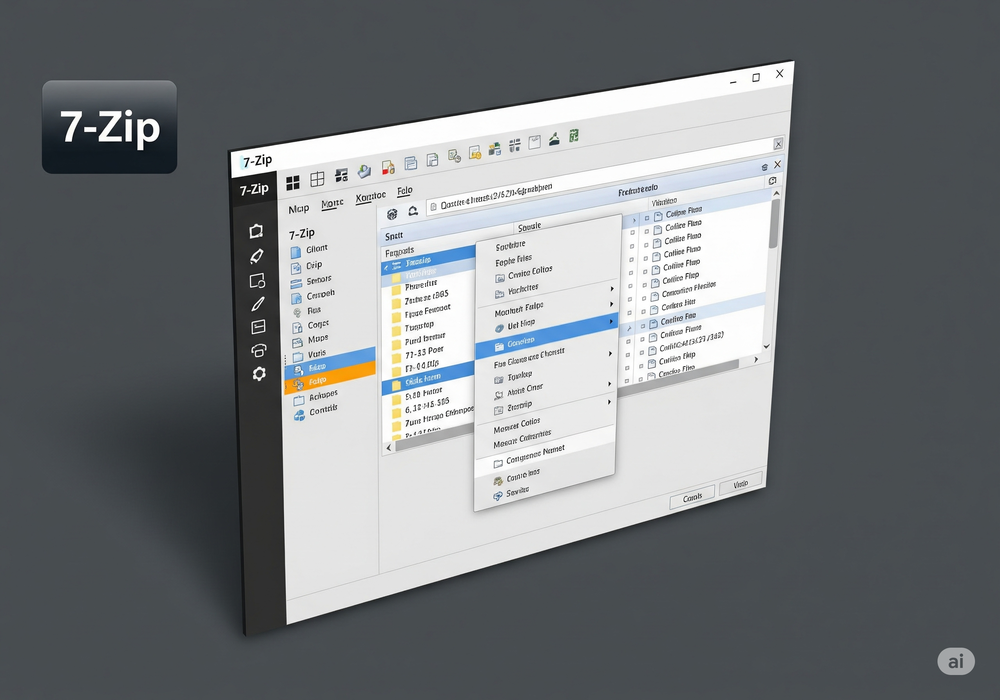Image resolution: width=1000 pixels, height=700 pixels.
Task: Click the red document with lock toolbar icon
Action: 388,167
